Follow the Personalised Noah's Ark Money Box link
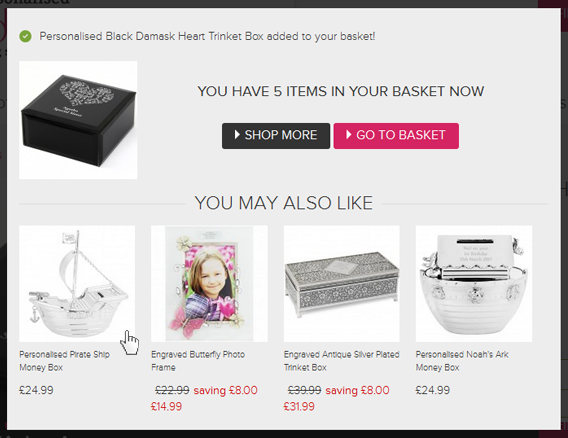The width and height of the screenshot is (568, 438). point(462,361)
